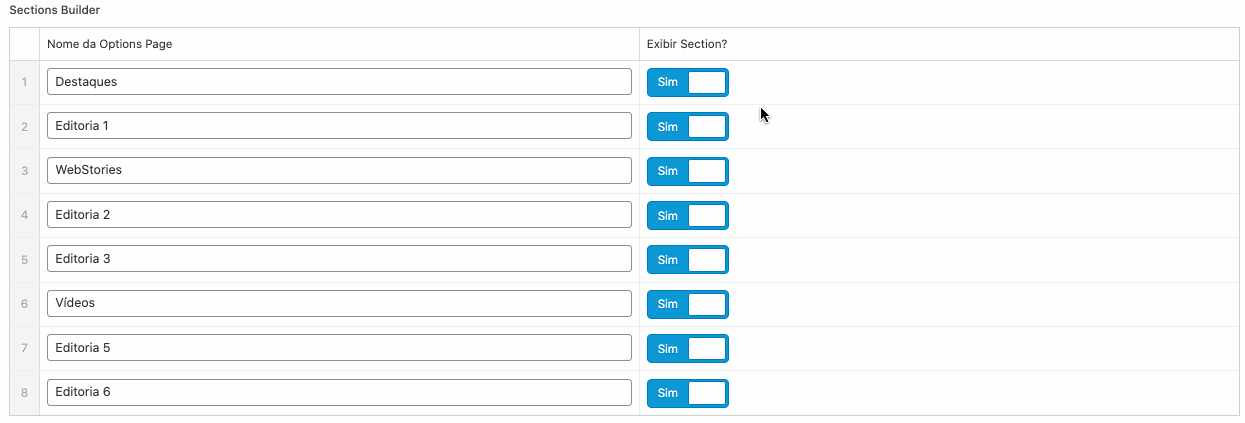Toggle Exibir Section switch for Editoria 5
This screenshot has width=1245, height=423.
click(x=688, y=348)
